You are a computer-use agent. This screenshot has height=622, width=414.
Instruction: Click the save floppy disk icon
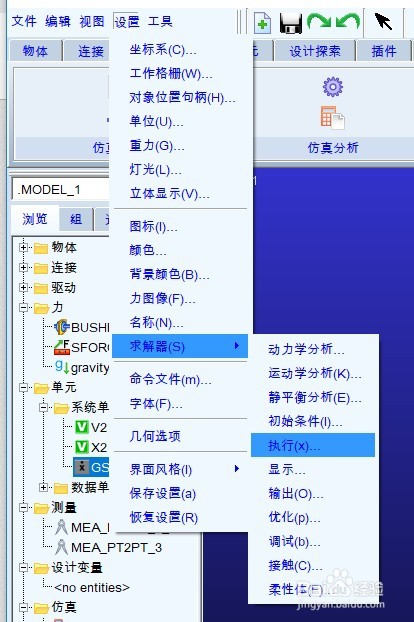pyautogui.click(x=291, y=23)
